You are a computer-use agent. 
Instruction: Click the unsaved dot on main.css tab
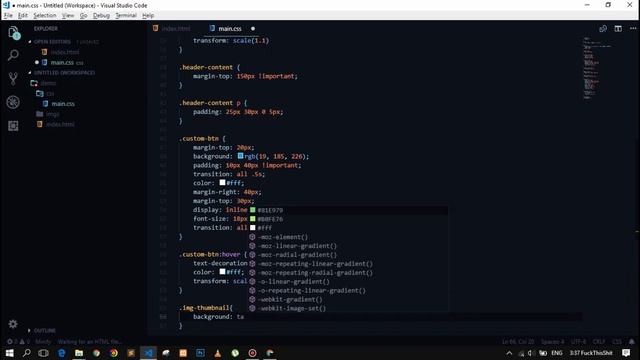point(253,29)
